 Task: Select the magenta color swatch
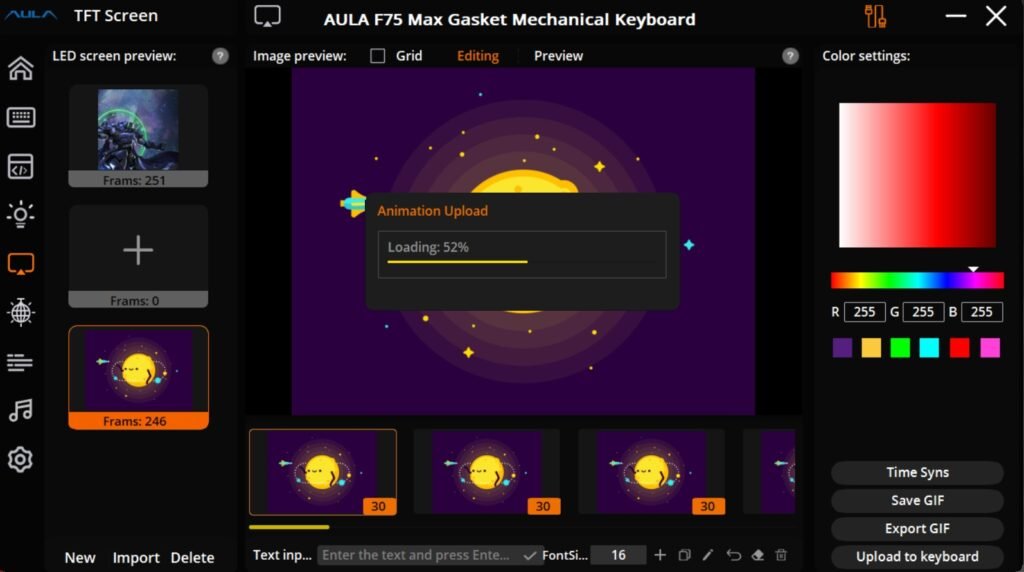990,347
